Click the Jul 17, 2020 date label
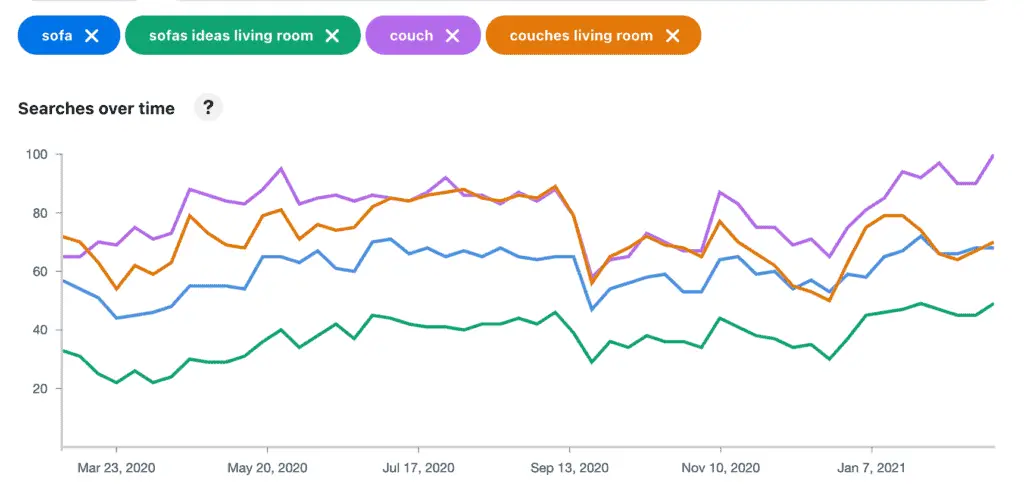Screen dimensions: 1024x489 pyautogui.click(x=418, y=468)
